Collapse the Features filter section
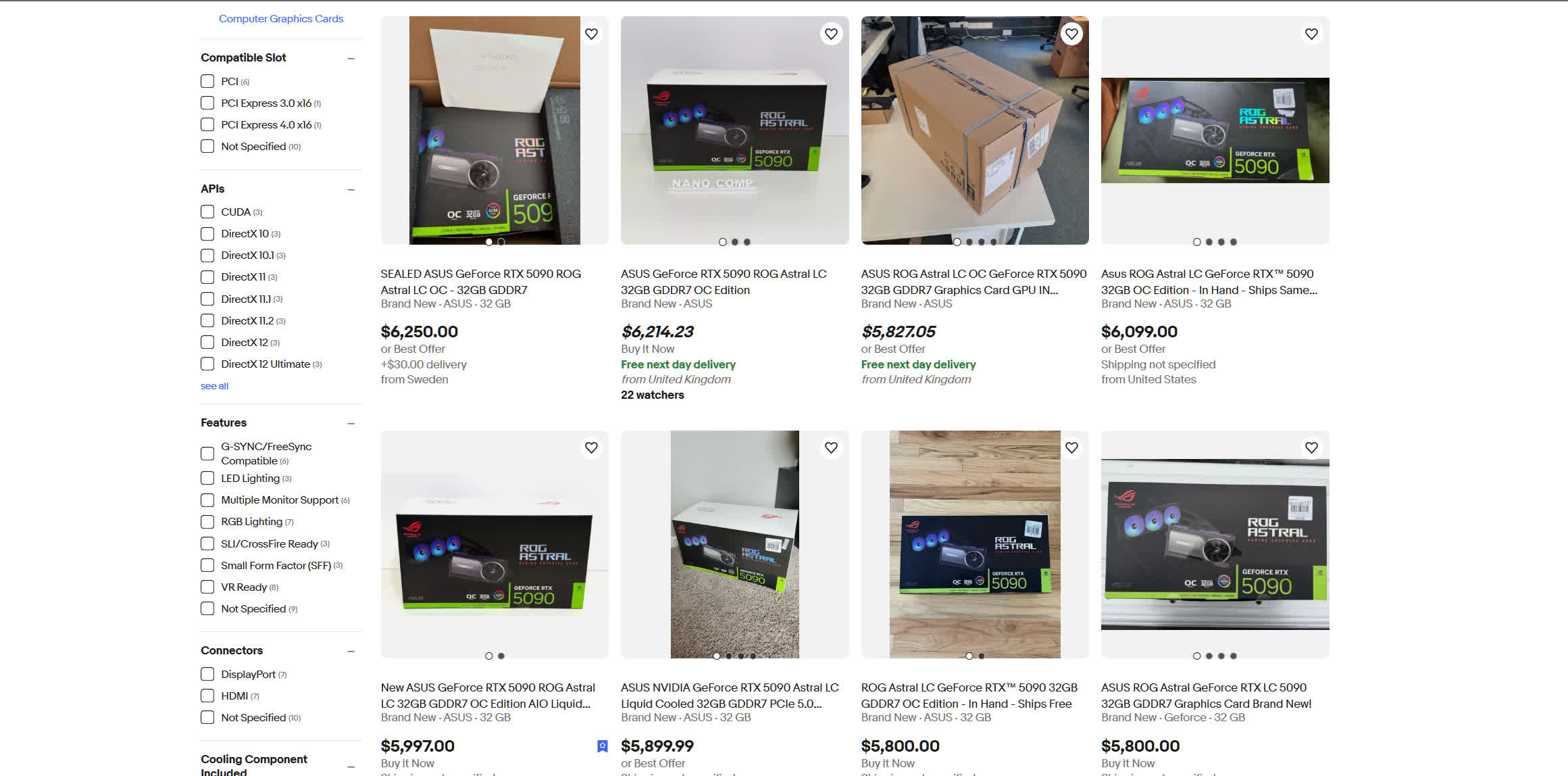The width and height of the screenshot is (1568, 776). click(351, 423)
